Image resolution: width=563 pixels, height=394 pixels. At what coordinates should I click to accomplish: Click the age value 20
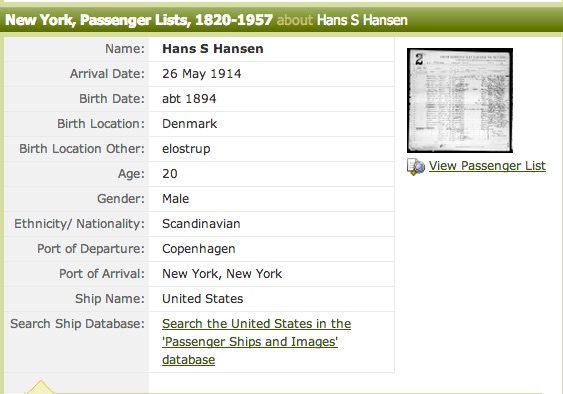click(x=169, y=174)
